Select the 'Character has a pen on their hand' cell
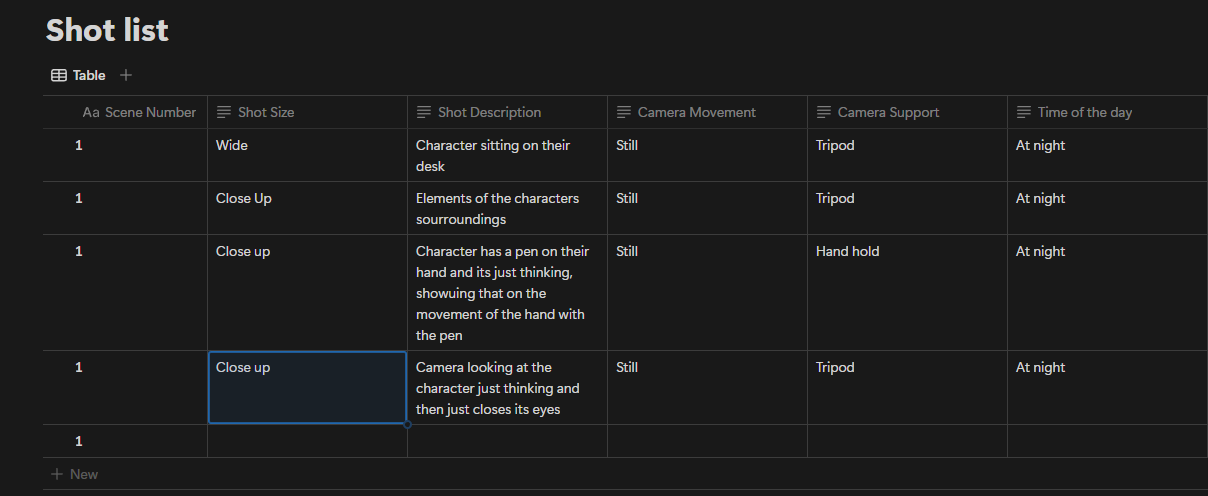The image size is (1208, 496). 507,292
